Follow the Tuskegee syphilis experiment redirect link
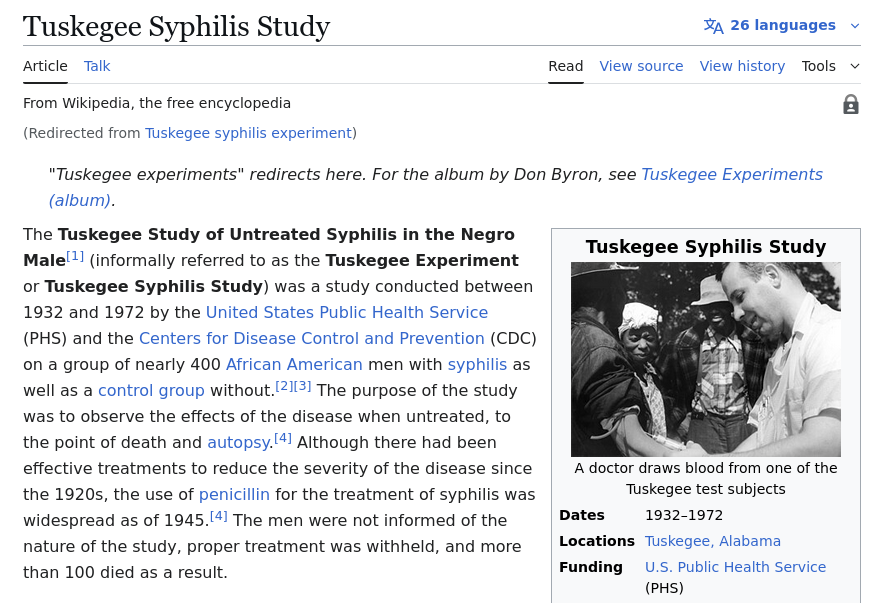 (248, 133)
